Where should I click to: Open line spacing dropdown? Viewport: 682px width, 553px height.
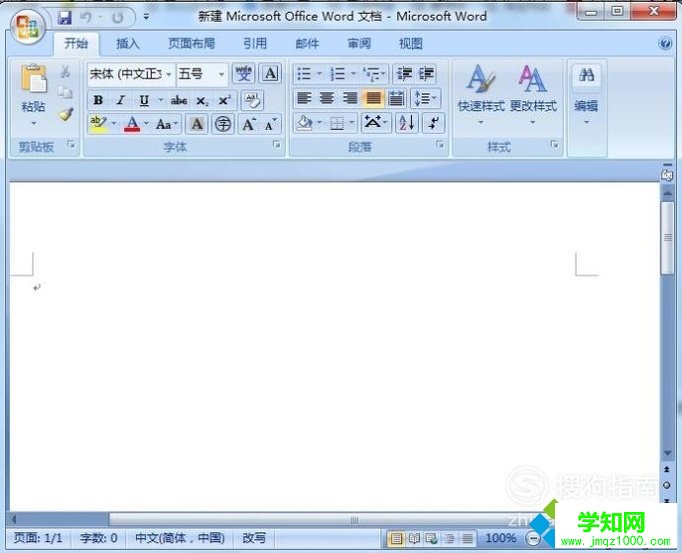tap(425, 98)
